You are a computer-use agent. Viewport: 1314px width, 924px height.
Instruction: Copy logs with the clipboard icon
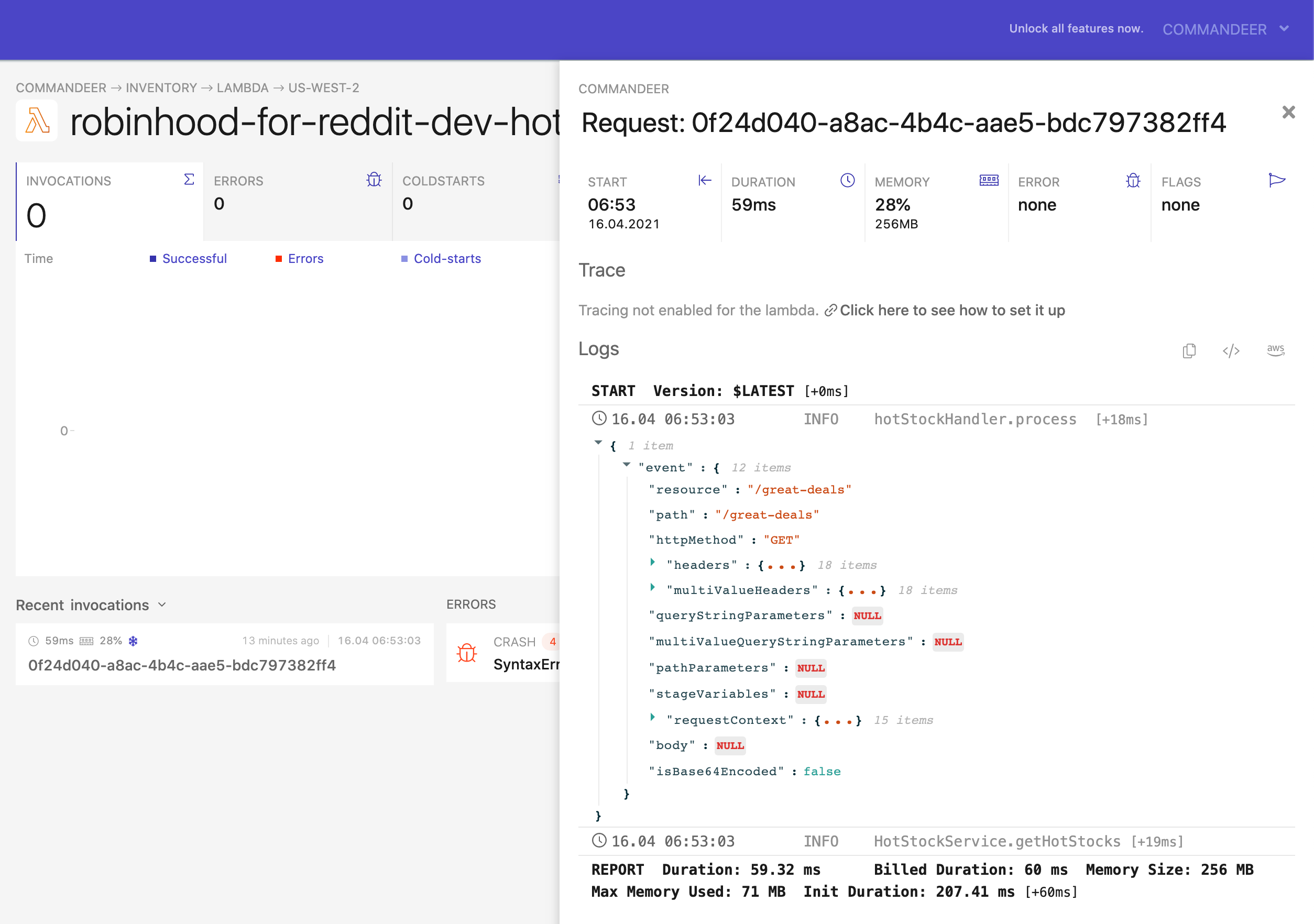click(1189, 350)
